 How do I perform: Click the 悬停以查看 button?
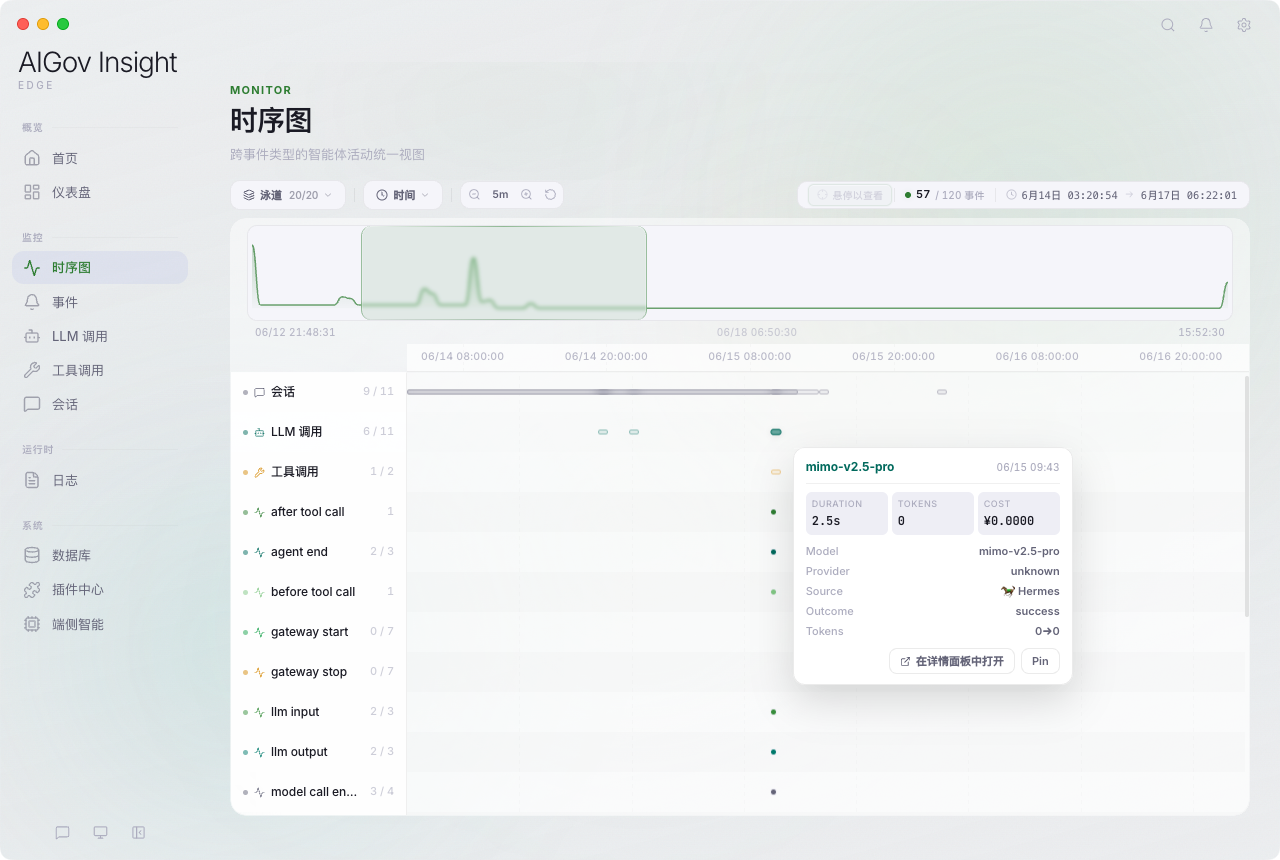click(849, 195)
